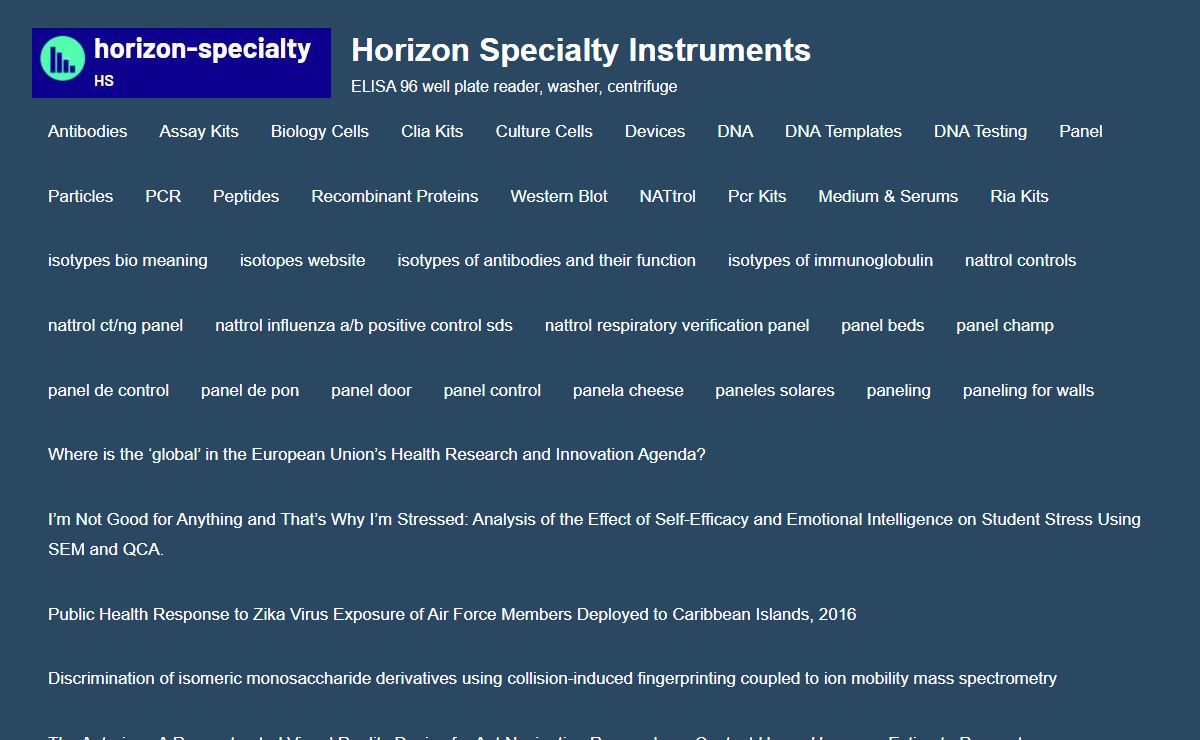Select the Assay Kits menu item

tap(199, 131)
